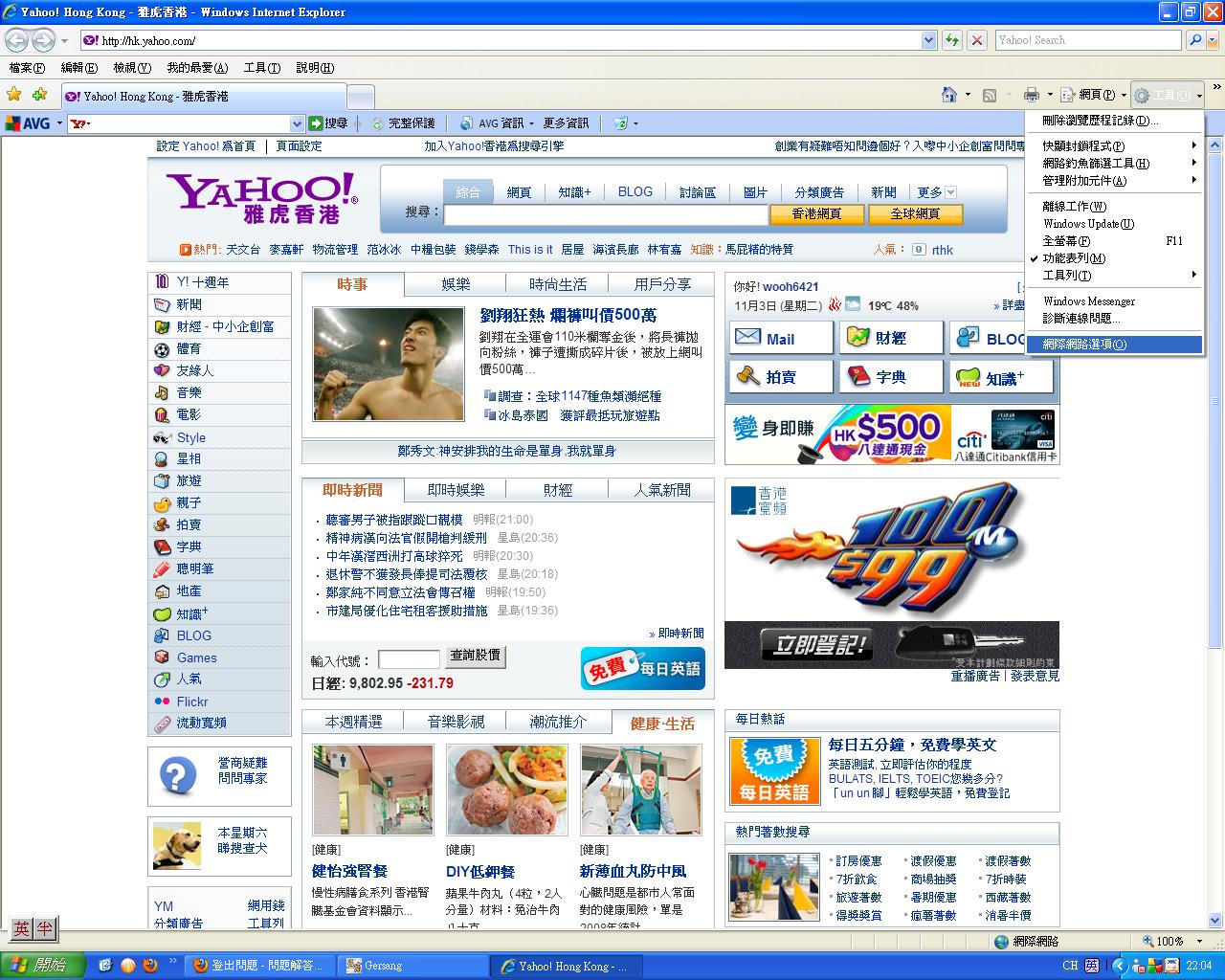1225x980 pixels.
Task: Expand 快顯封鎖程式 popup blocker submenu
Action: 1114,146
